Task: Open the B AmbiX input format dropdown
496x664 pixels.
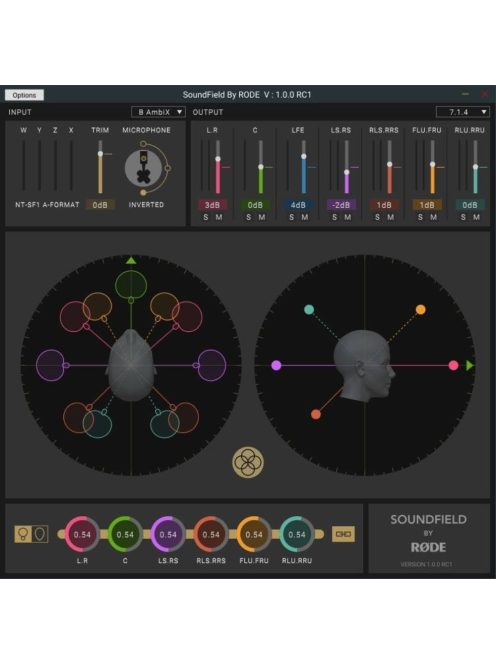Action: pyautogui.click(x=158, y=112)
